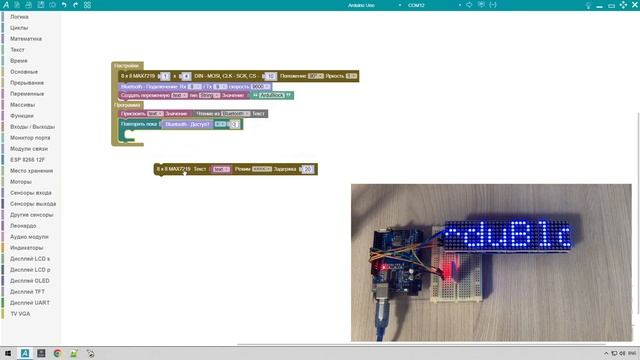
Task: Select the Дисплей UART category
Action: 30,303
